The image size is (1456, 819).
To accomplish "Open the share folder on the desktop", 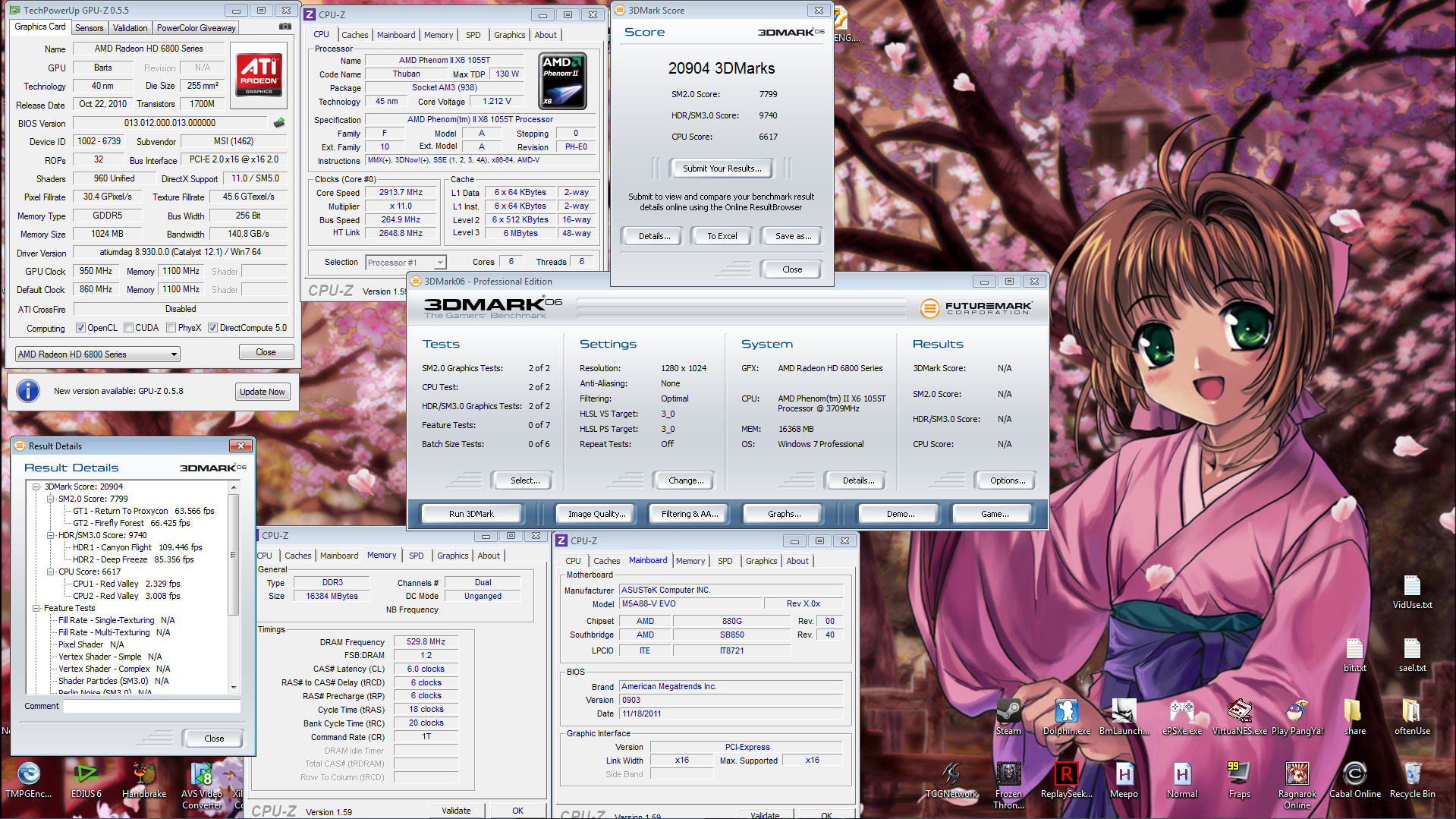I will click(x=1354, y=717).
